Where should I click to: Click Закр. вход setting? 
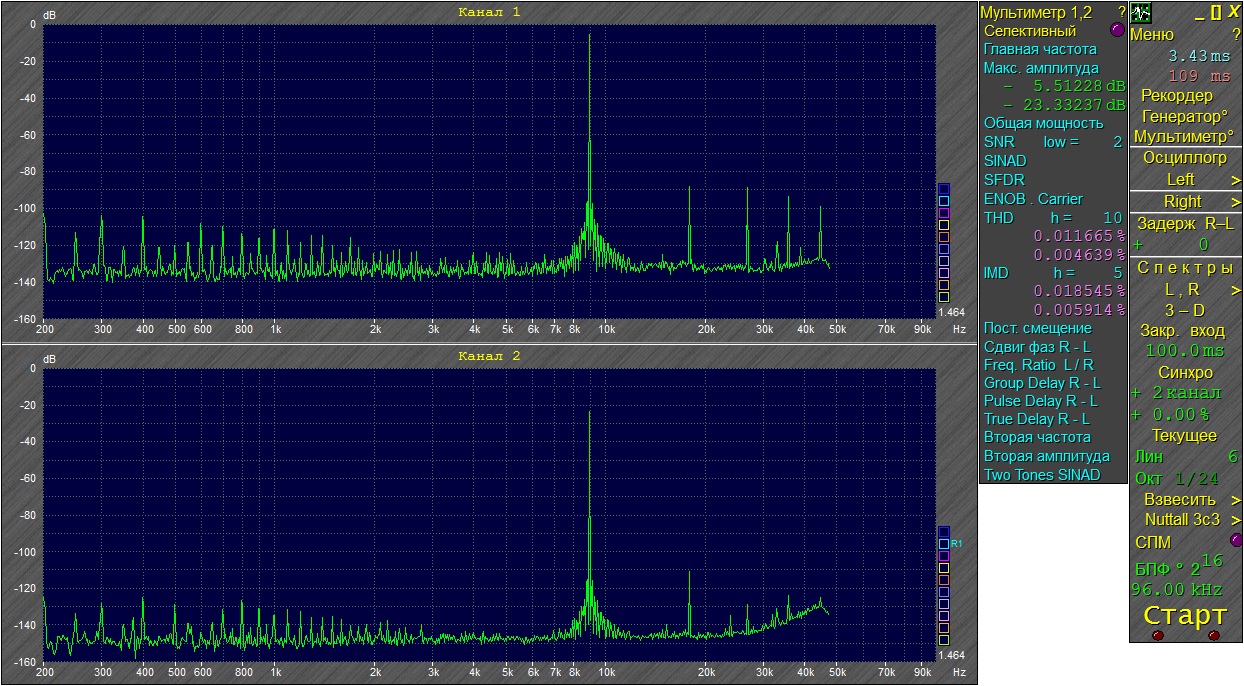point(1182,331)
